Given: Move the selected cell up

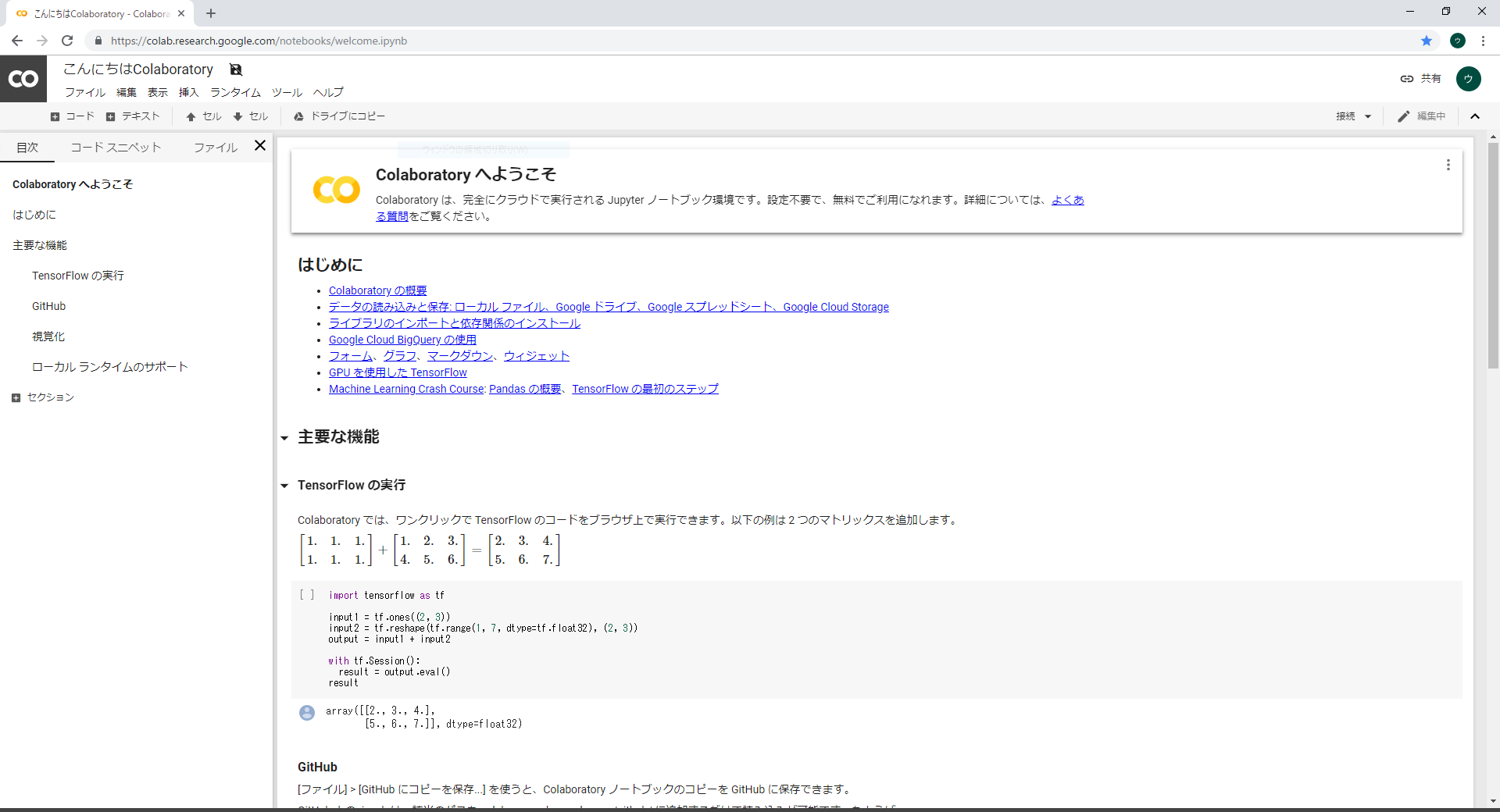Looking at the screenshot, I should tap(204, 116).
